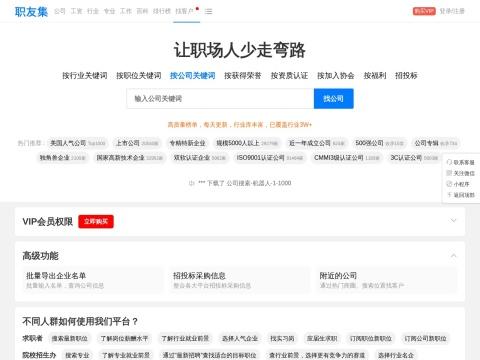Click the blue 找公司 search button
Screen dimensions: 480x360
334,99
